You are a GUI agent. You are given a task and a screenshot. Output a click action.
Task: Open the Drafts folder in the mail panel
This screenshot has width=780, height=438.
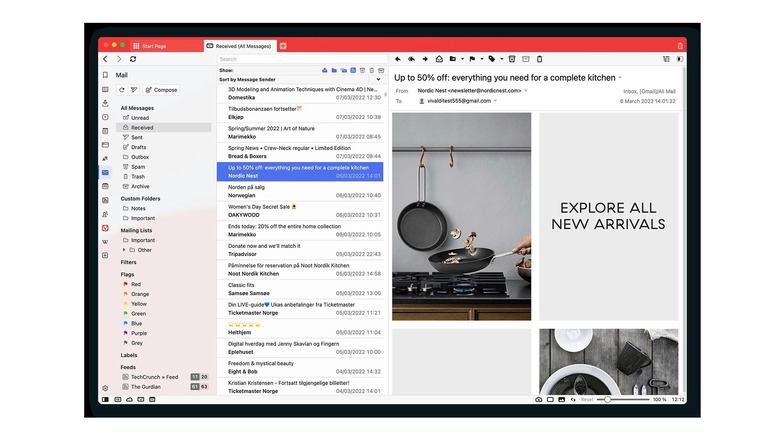click(138, 147)
